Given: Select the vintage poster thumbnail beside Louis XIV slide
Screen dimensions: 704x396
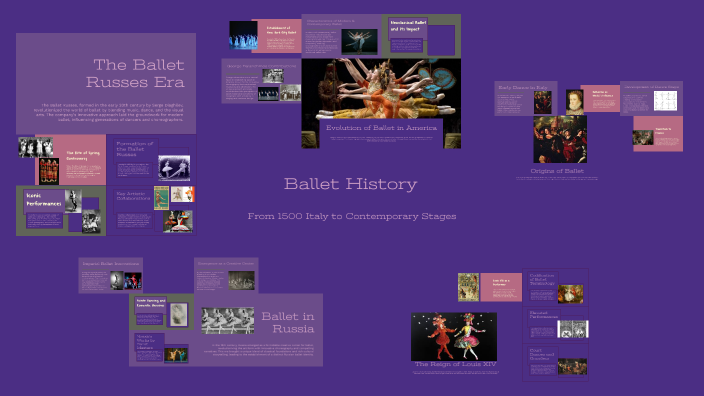Looking at the screenshot, I should (x=468, y=287).
